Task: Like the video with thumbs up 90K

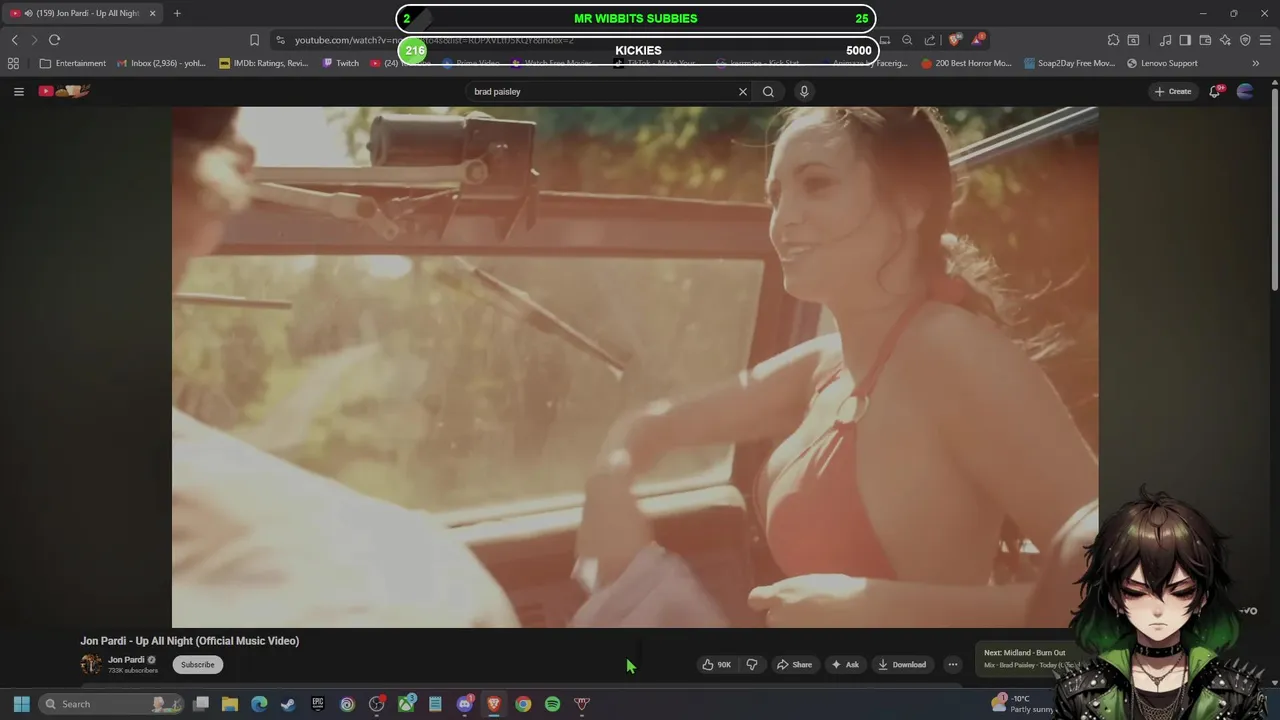Action: 716,664
